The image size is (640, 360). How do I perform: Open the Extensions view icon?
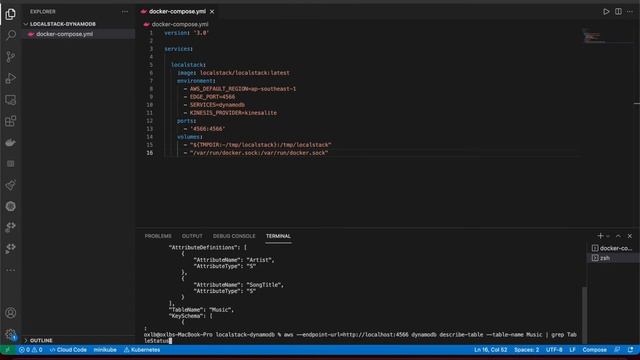11,121
